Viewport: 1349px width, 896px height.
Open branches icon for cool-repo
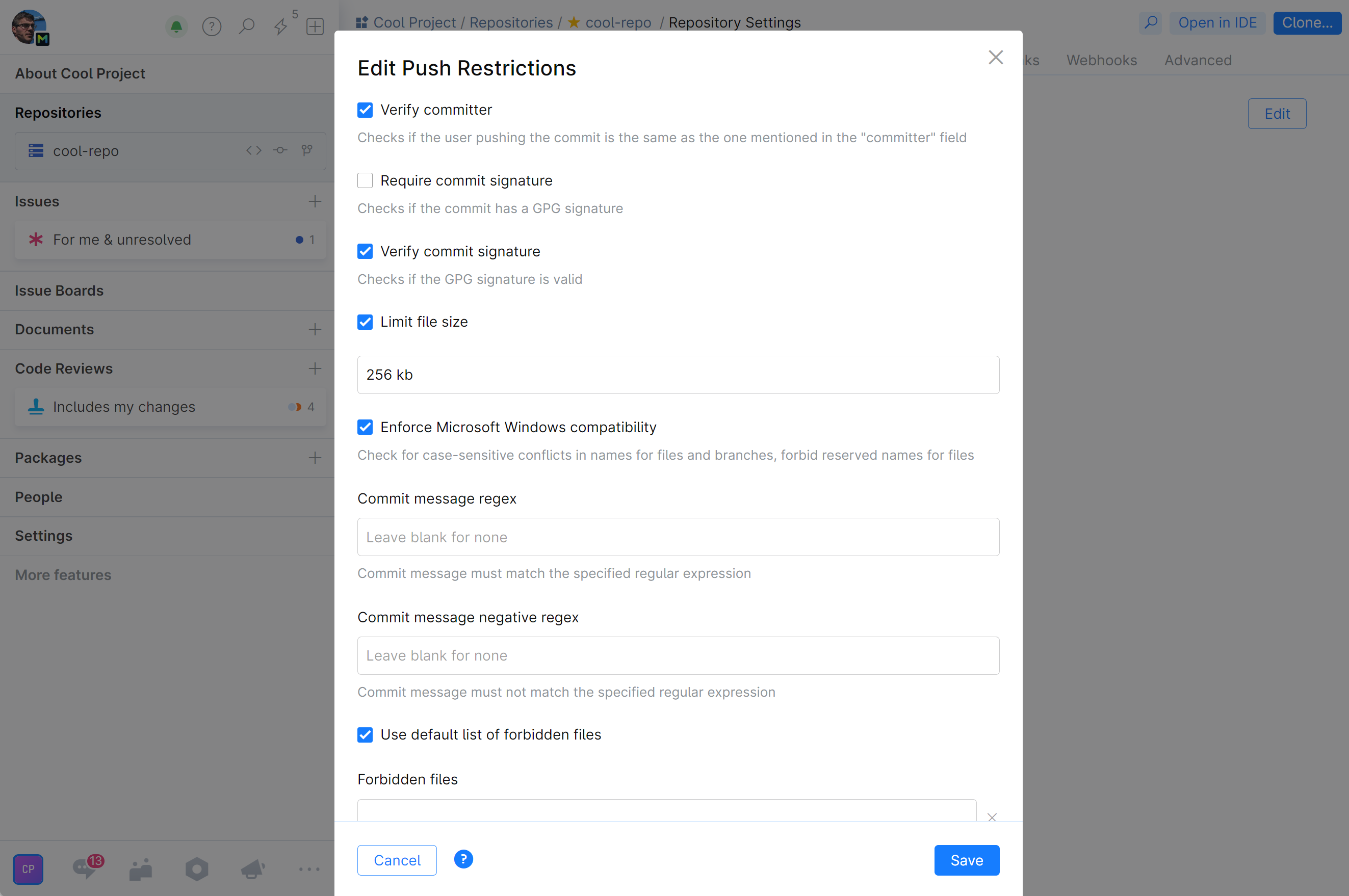[307, 150]
